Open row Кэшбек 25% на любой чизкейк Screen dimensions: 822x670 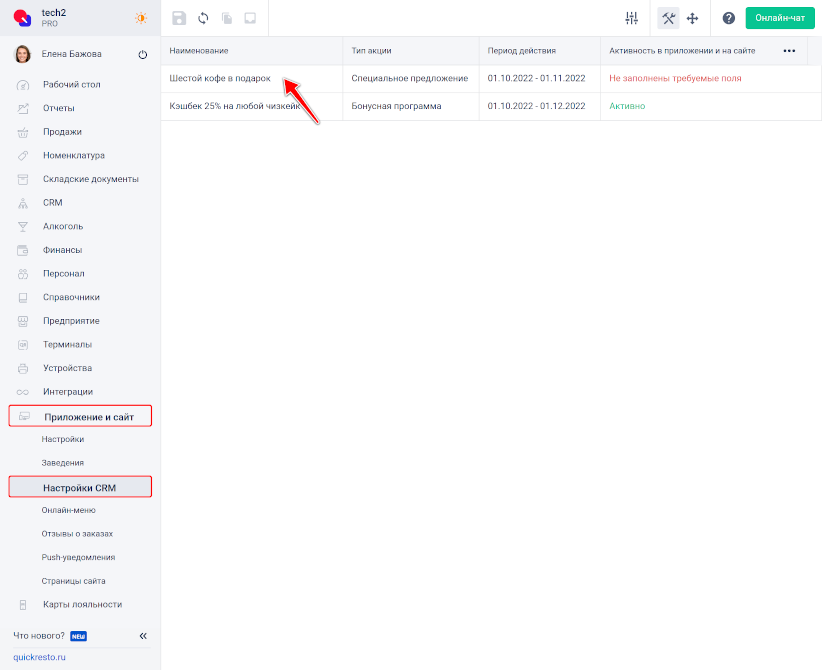pos(235,106)
